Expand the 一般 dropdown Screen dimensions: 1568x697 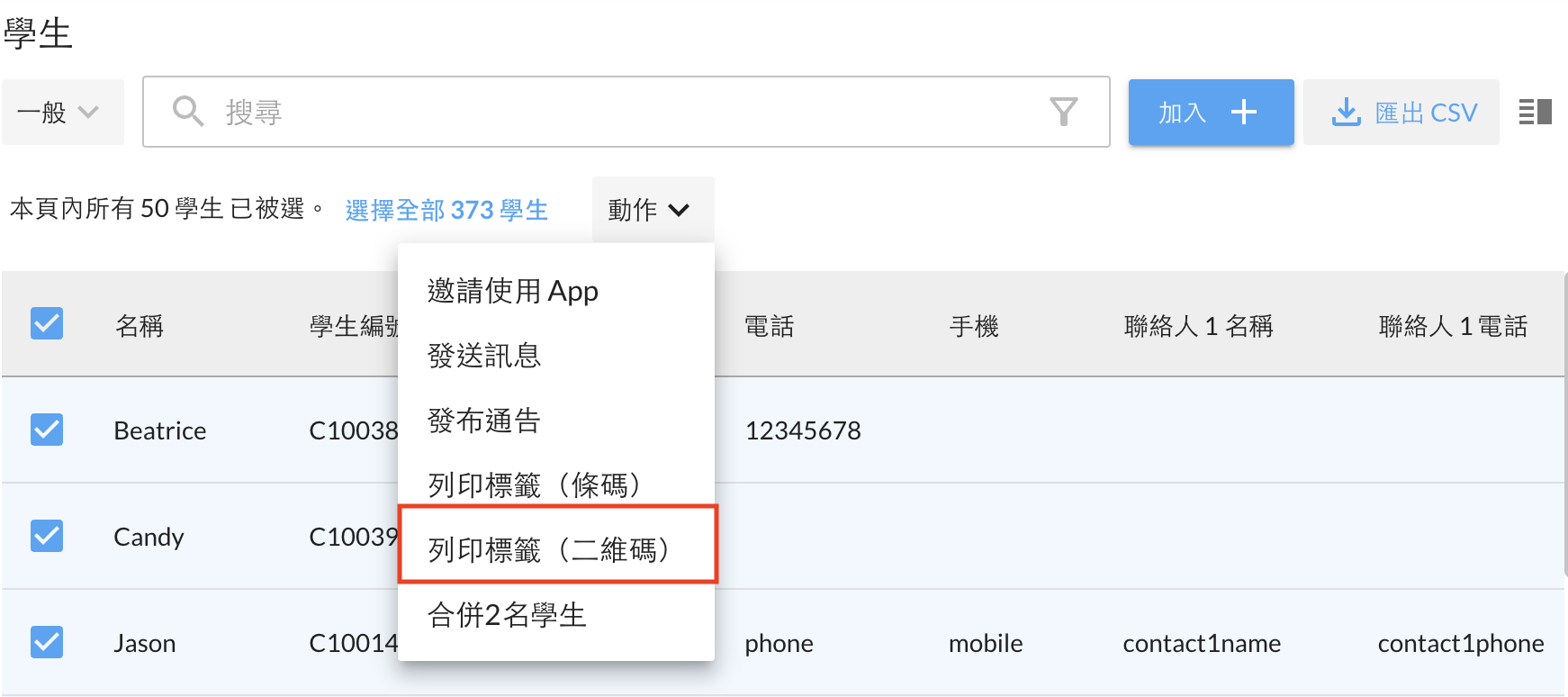pos(61,112)
